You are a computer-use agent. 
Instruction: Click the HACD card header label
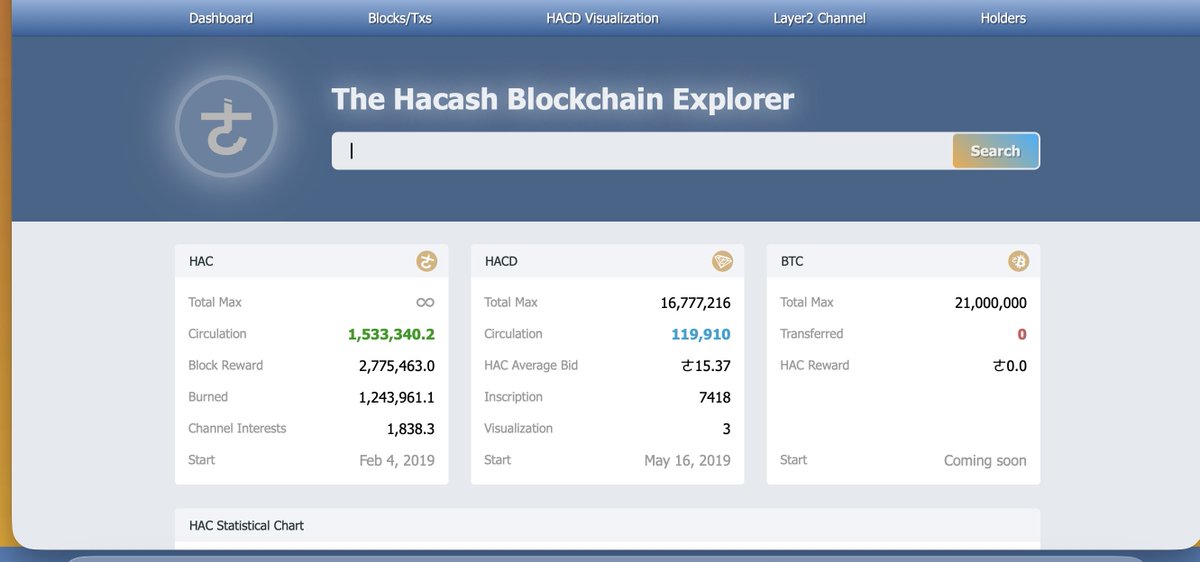click(501, 262)
